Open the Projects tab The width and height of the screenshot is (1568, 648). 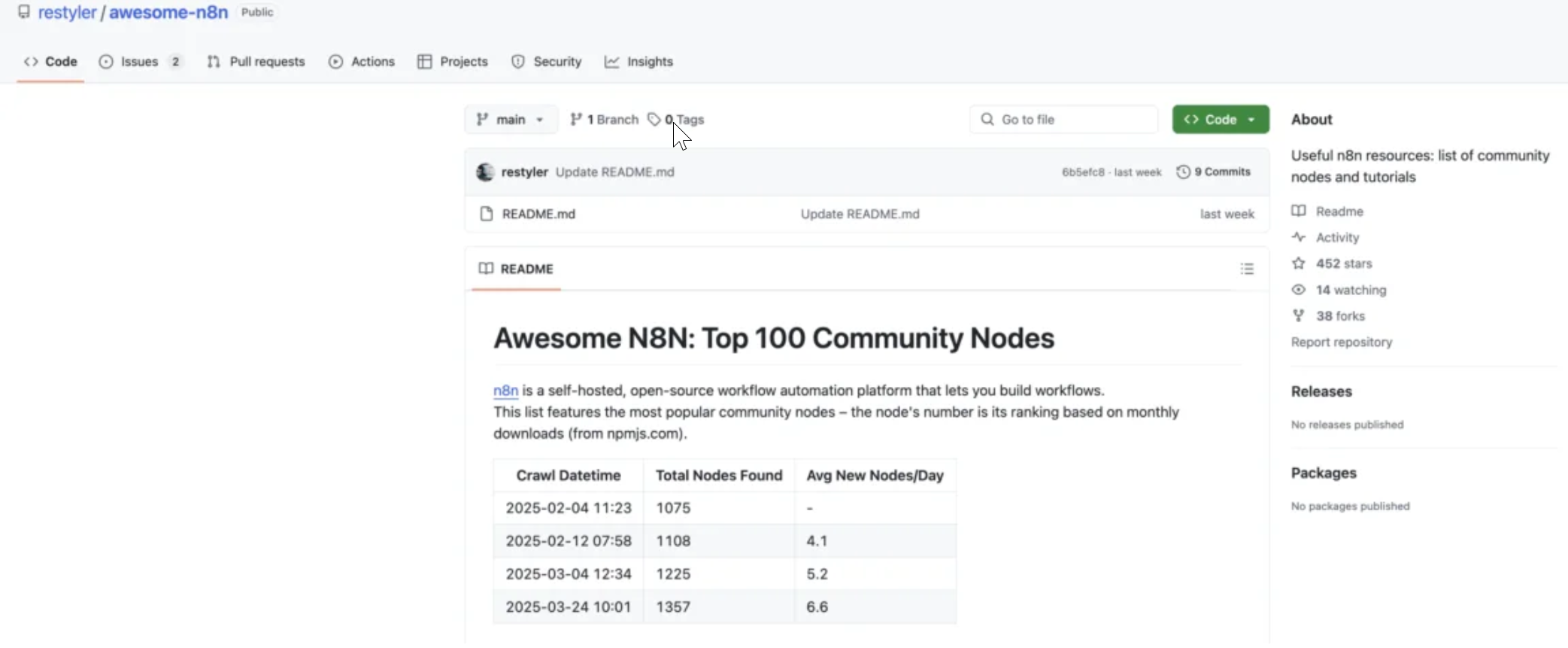click(x=453, y=62)
